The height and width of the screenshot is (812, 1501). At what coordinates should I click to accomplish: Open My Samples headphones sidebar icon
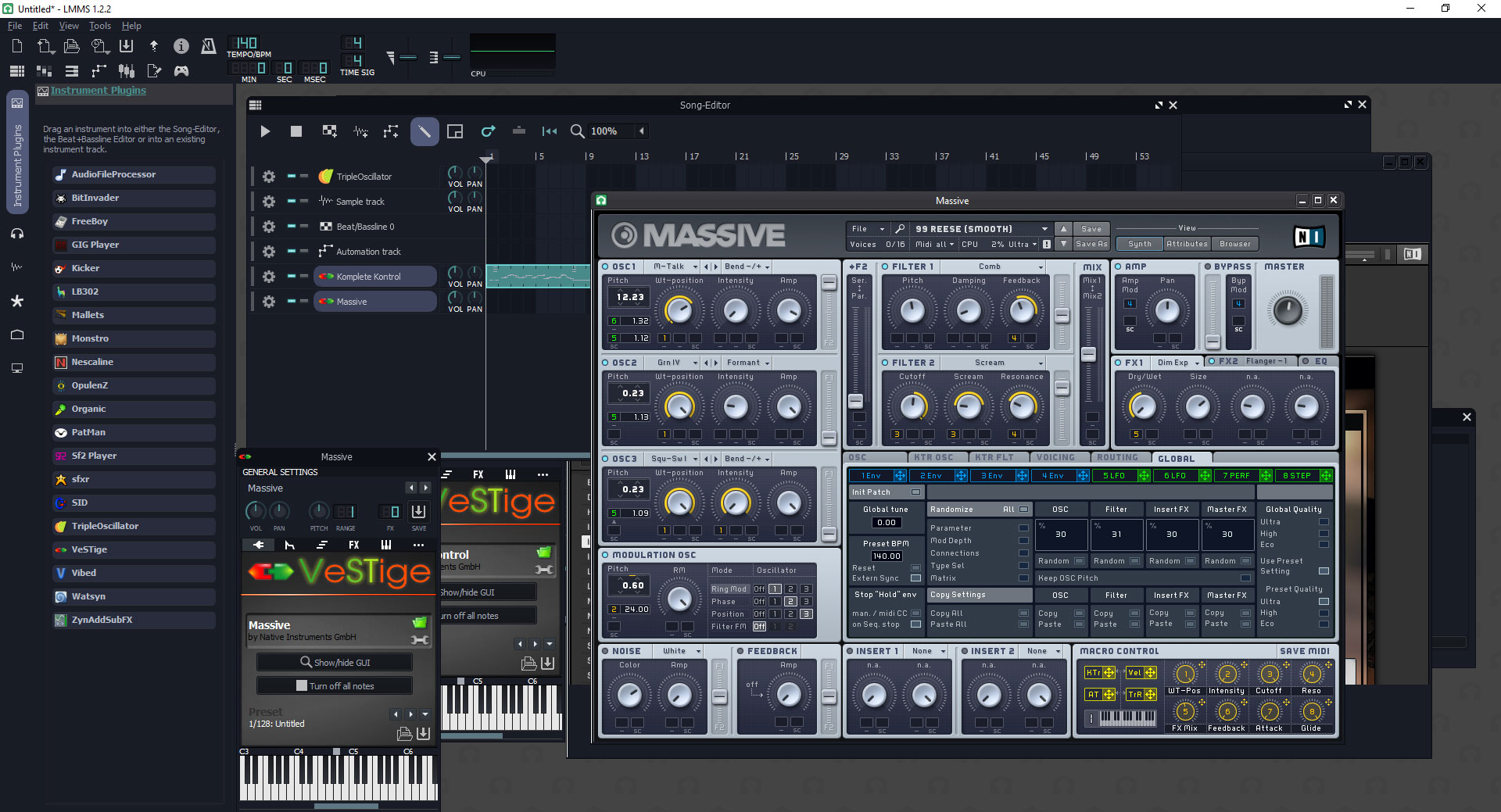pos(17,234)
